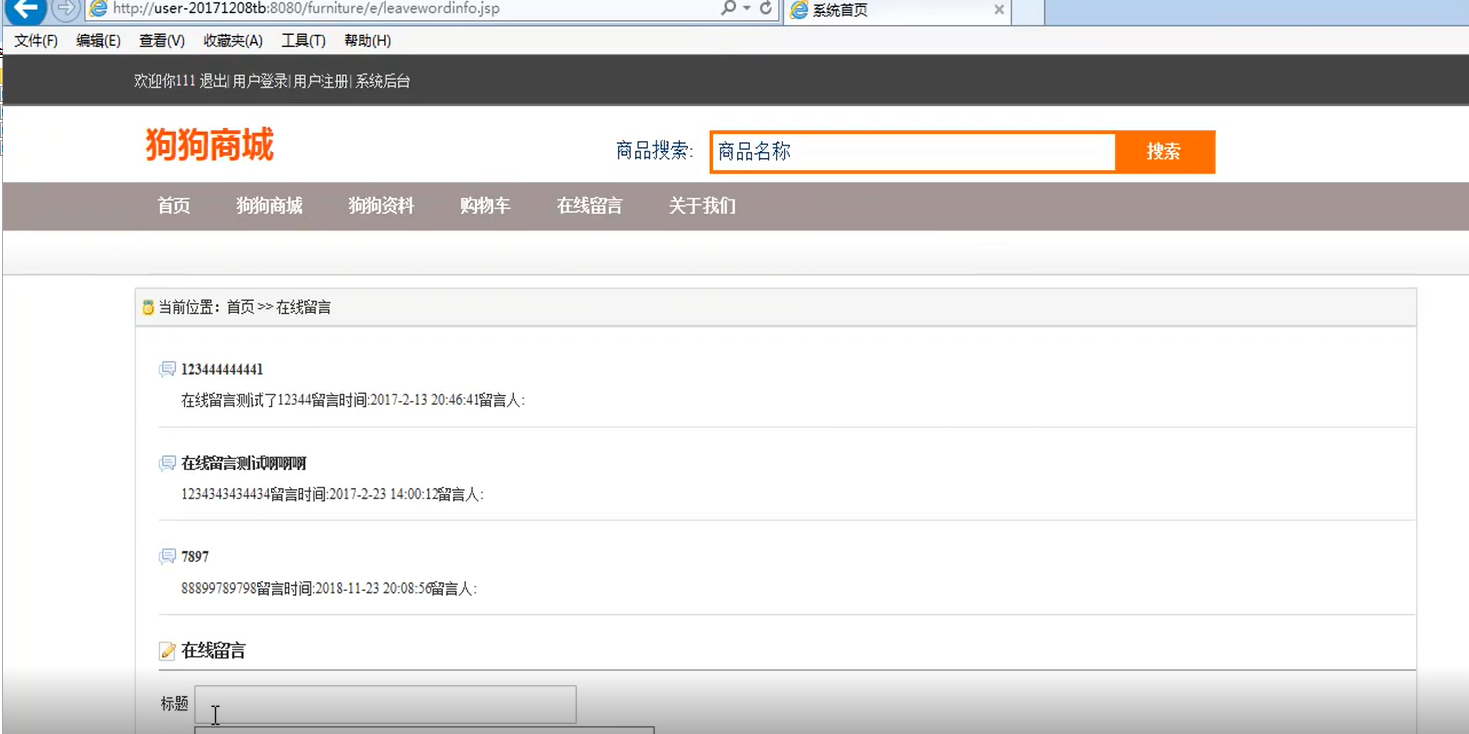Refresh the page with the reload icon
Viewport: 1469px width, 734px height.
click(x=766, y=8)
